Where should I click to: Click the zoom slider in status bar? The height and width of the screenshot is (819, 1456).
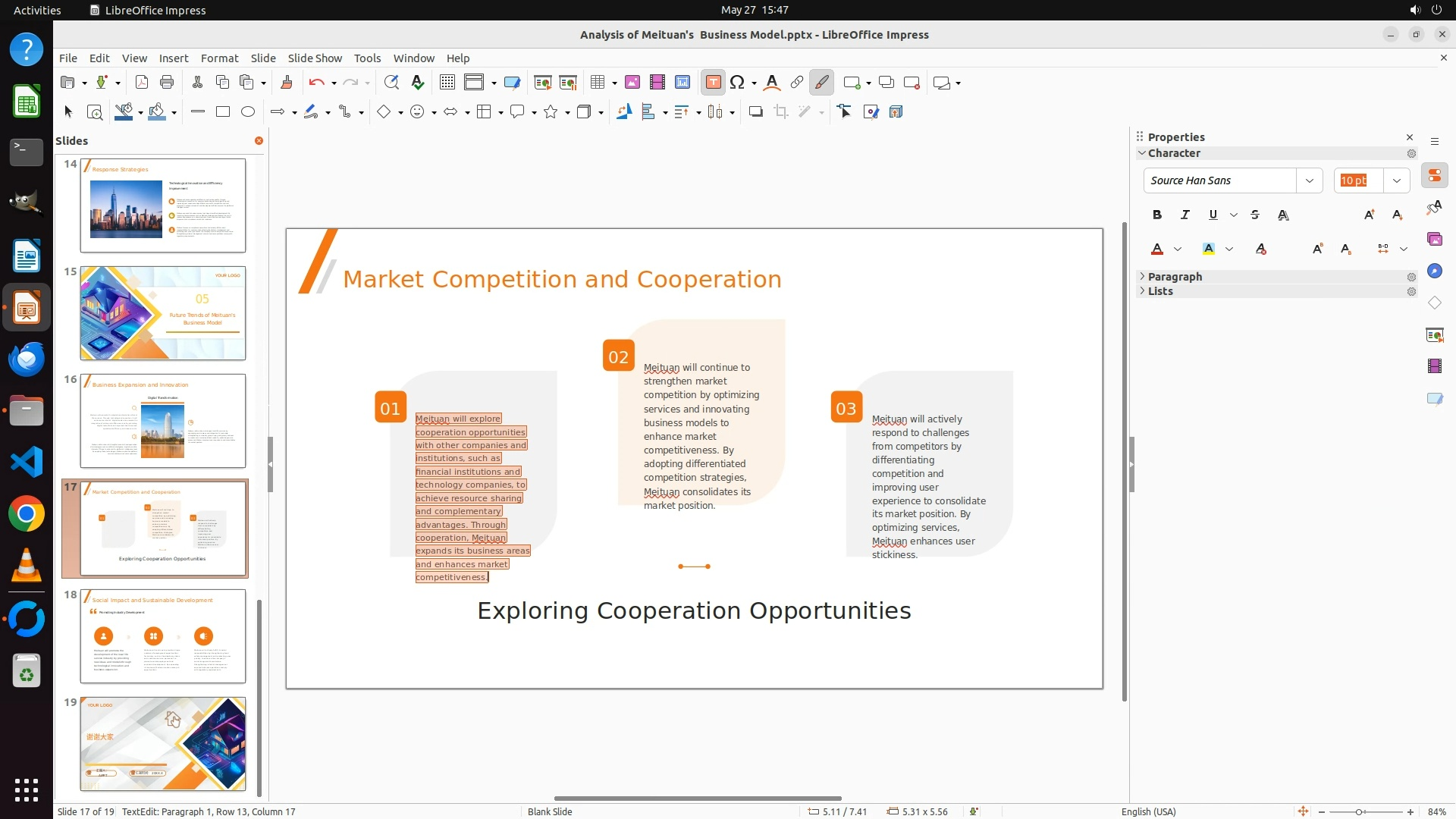tap(1358, 811)
